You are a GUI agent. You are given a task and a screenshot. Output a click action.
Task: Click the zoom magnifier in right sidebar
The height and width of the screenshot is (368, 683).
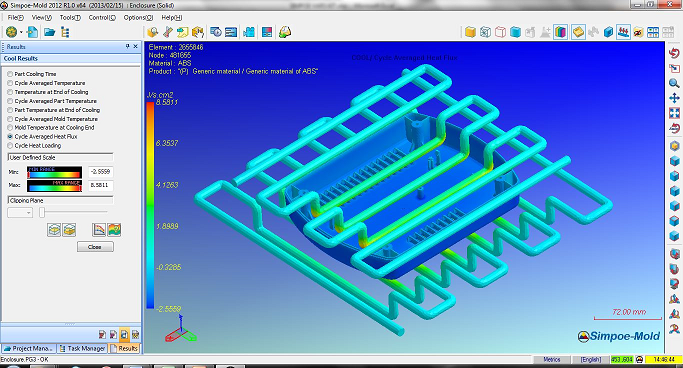point(674,83)
